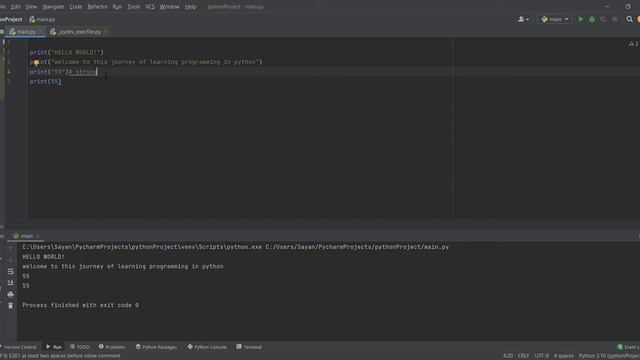
Task: Open the user account icon dropdown
Action: [x=523, y=19]
